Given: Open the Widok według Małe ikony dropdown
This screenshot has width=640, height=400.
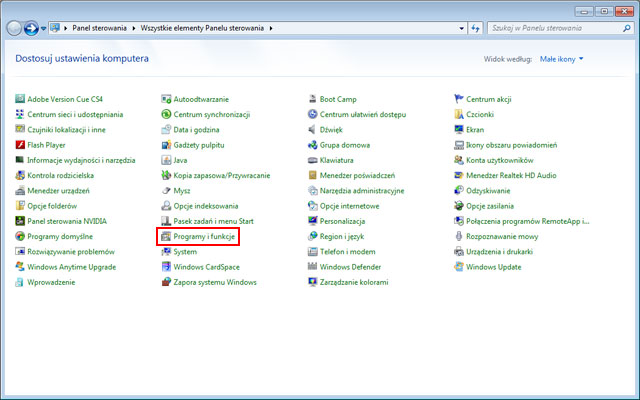Looking at the screenshot, I should pos(561,59).
